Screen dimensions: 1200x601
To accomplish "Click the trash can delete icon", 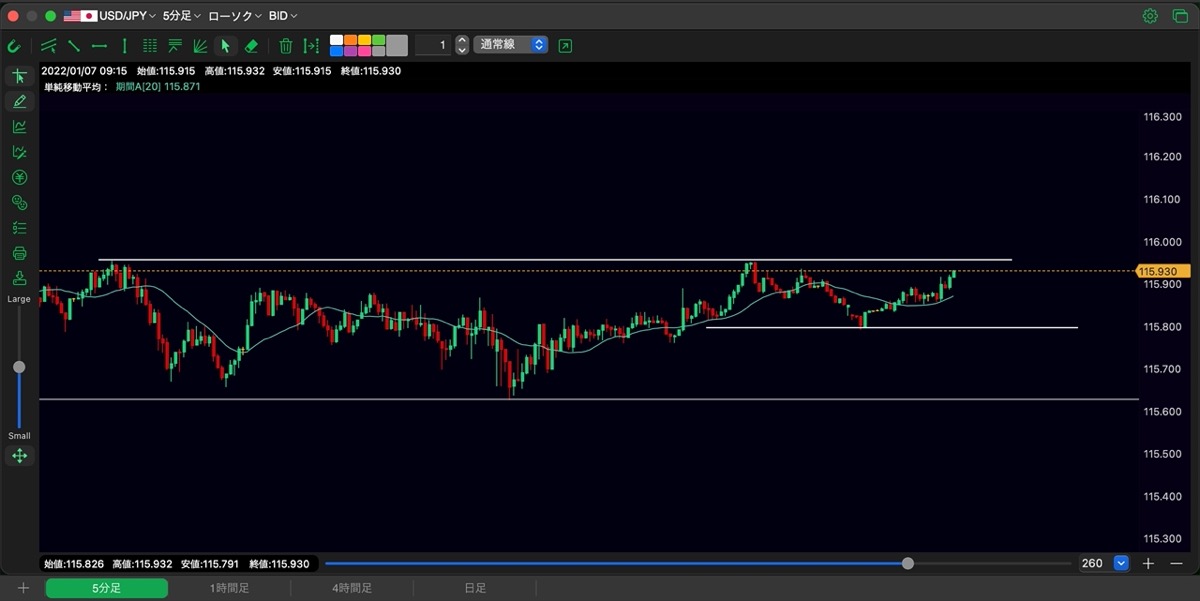I will [x=286, y=45].
